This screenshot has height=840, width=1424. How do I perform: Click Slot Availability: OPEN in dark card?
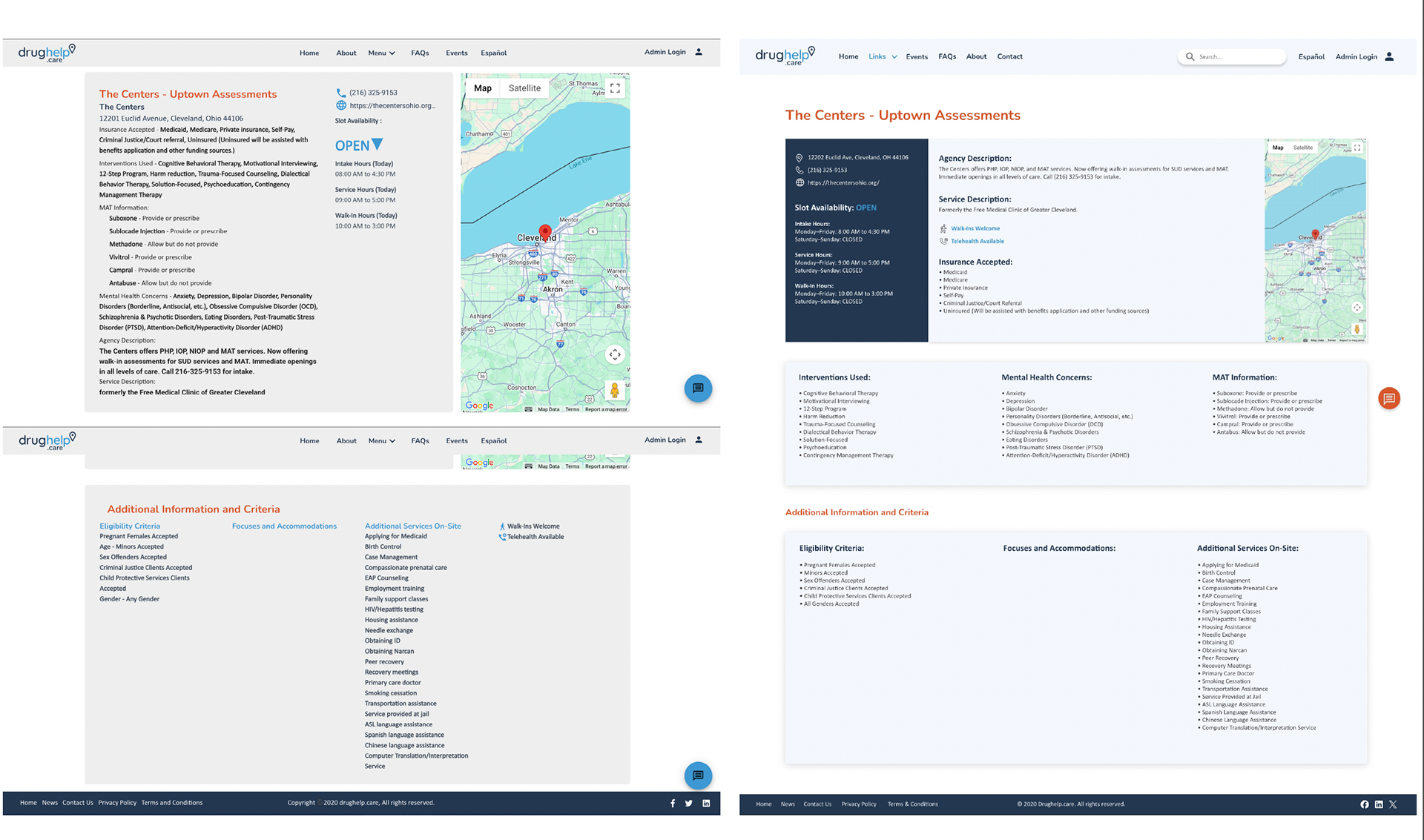pos(835,208)
